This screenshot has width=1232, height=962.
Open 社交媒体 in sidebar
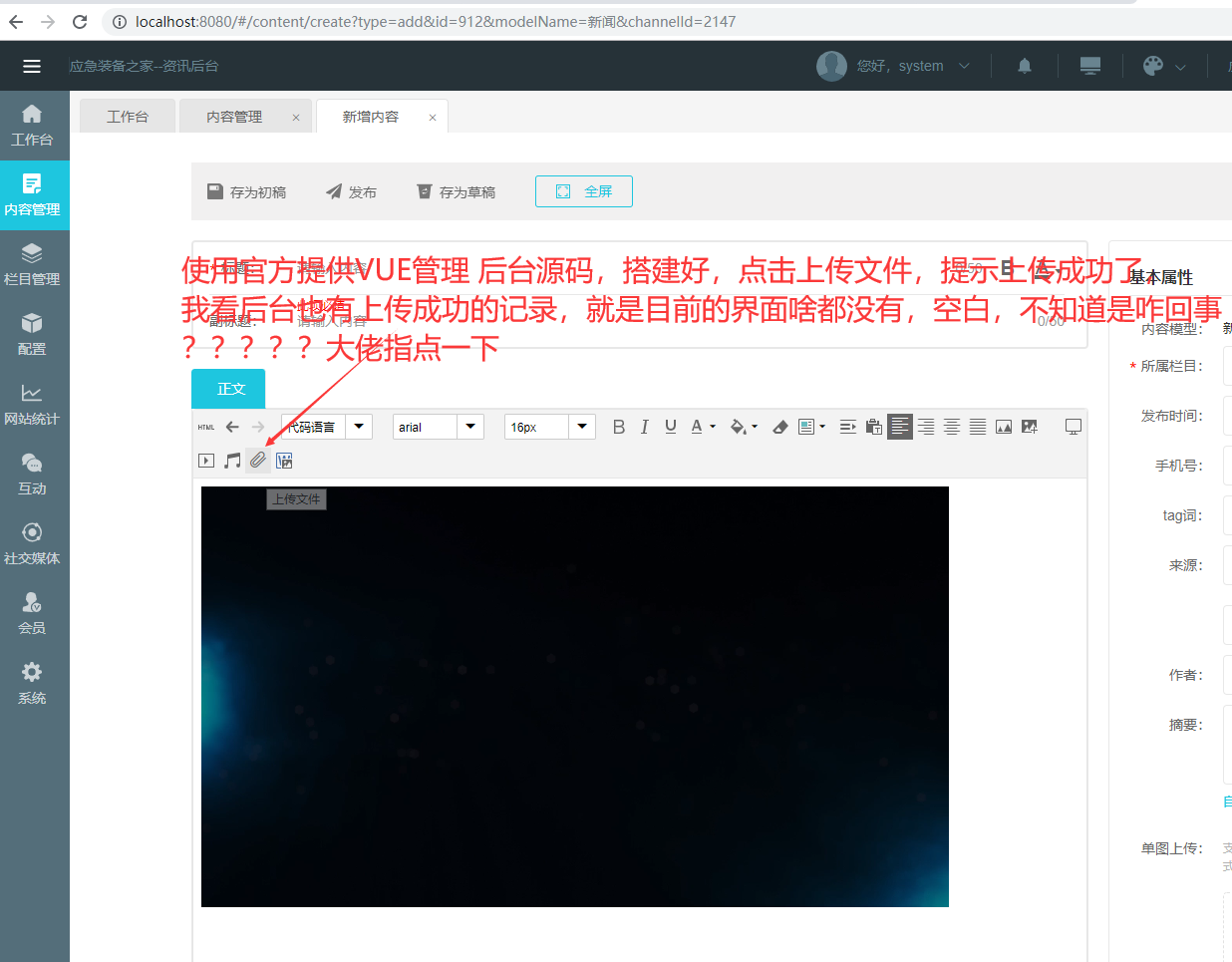click(32, 544)
